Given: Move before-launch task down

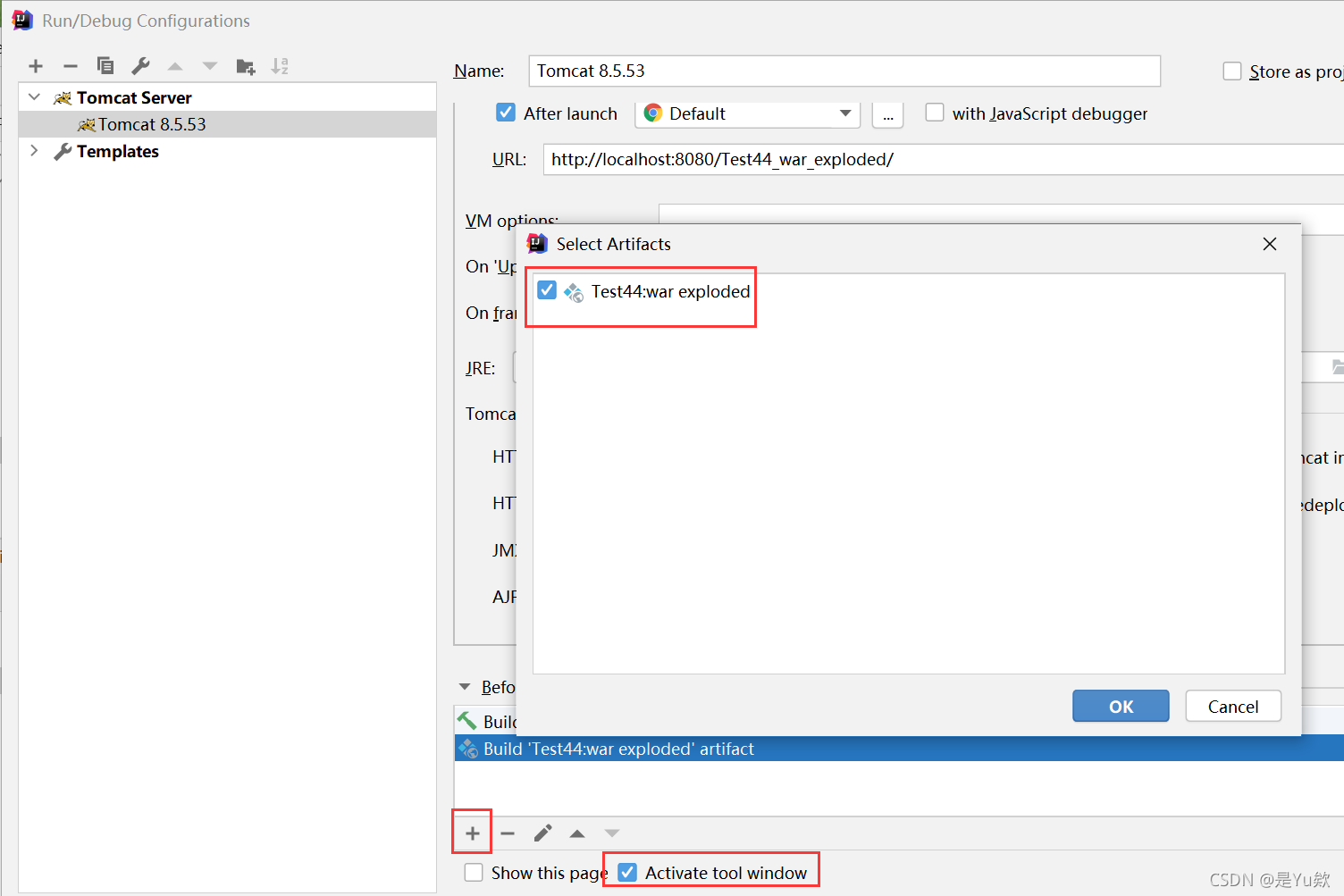Looking at the screenshot, I should [612, 833].
